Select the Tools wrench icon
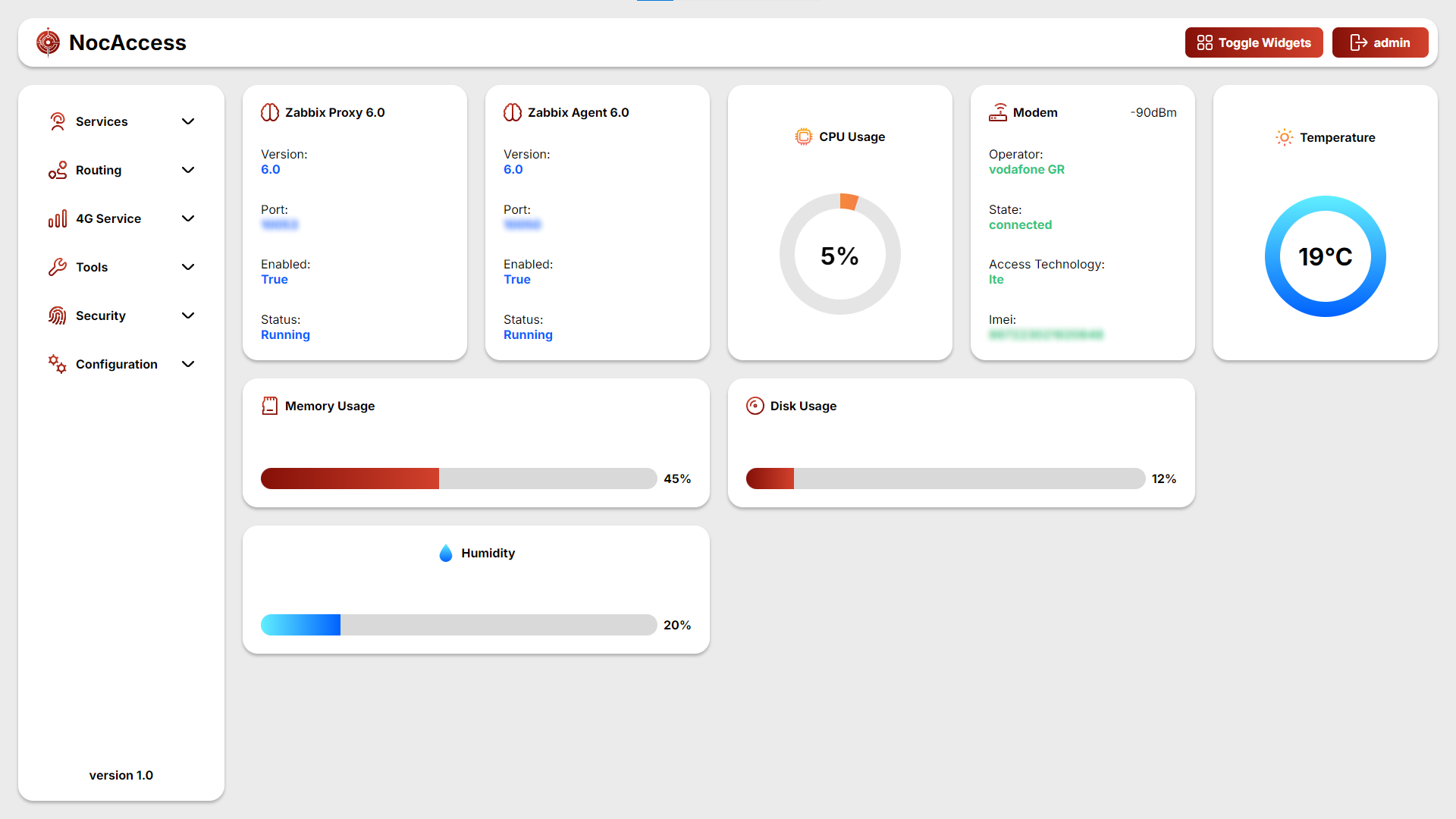Screen dimensions: 1456x819 (58, 267)
